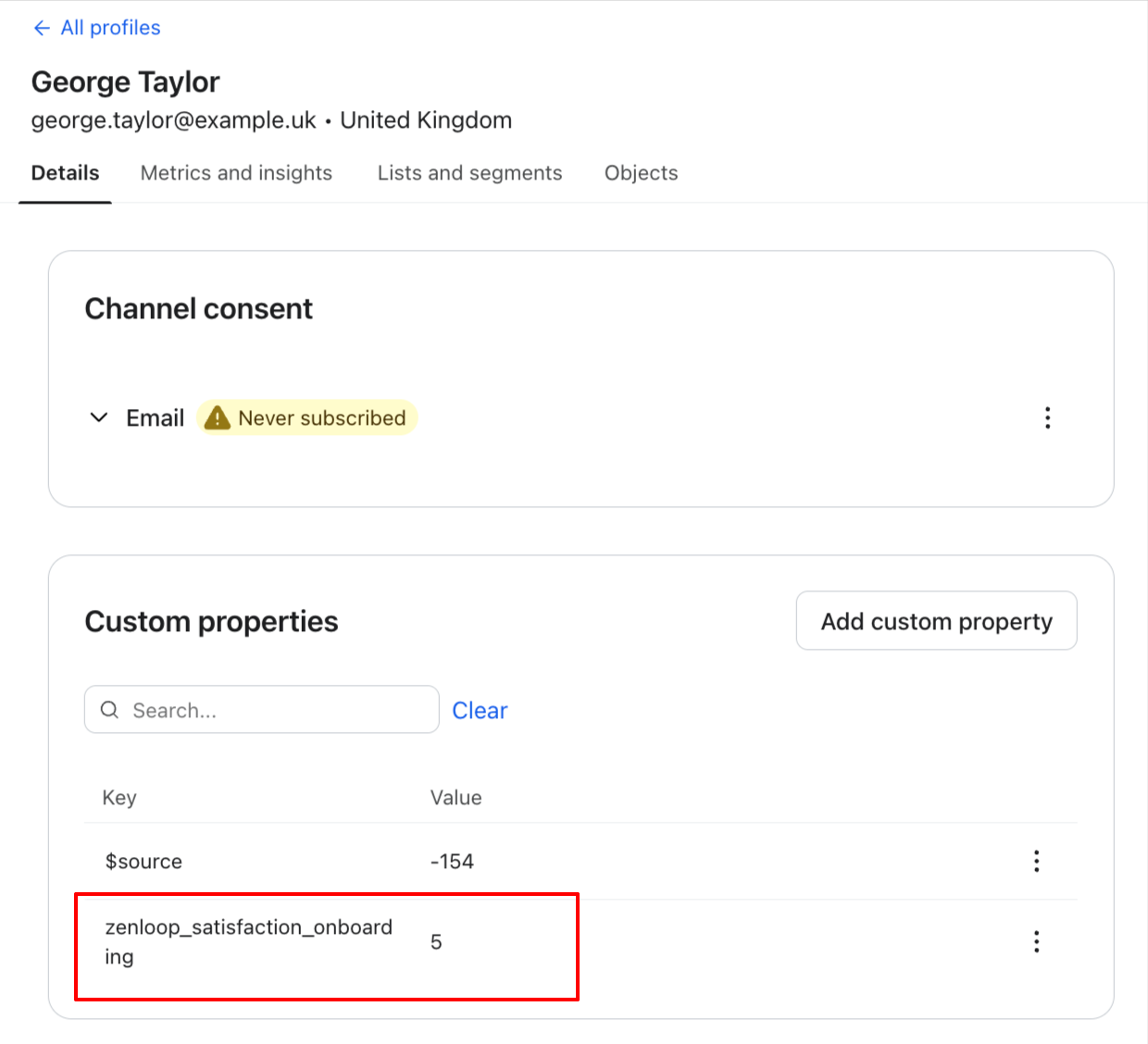Select the zenloop_satisfaction_onboarding key
The width and height of the screenshot is (1148, 1044).
tap(248, 941)
